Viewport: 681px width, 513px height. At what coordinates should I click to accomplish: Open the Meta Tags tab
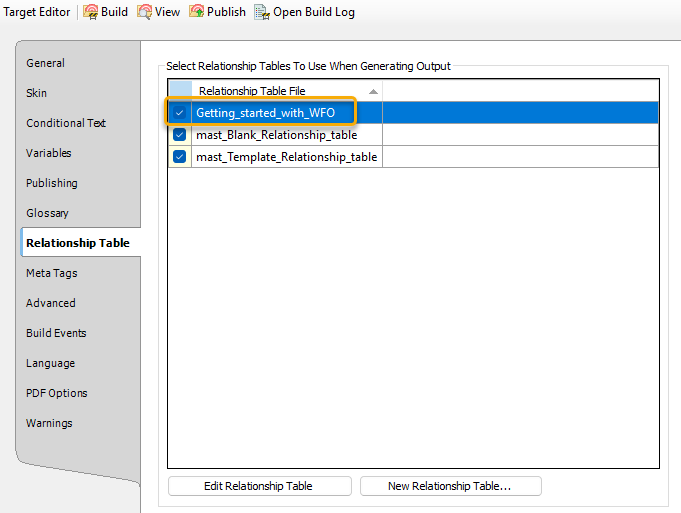tap(52, 273)
